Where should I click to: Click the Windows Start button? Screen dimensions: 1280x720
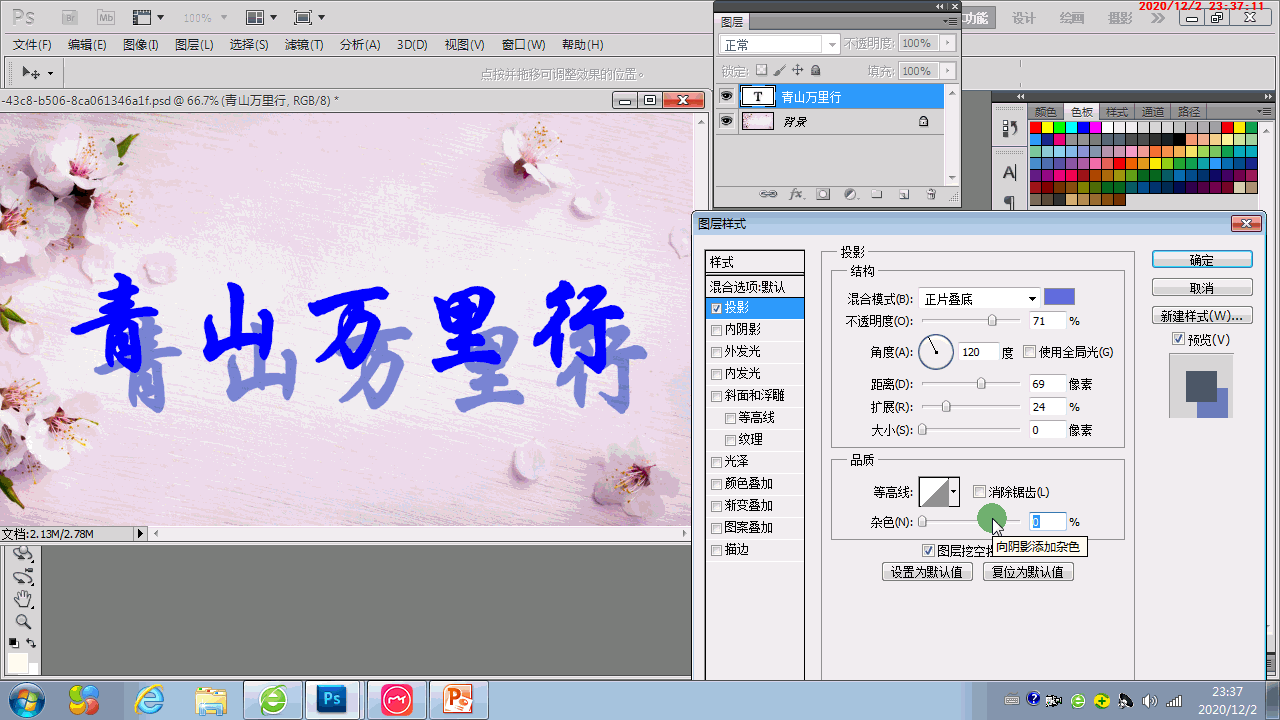tap(26, 699)
